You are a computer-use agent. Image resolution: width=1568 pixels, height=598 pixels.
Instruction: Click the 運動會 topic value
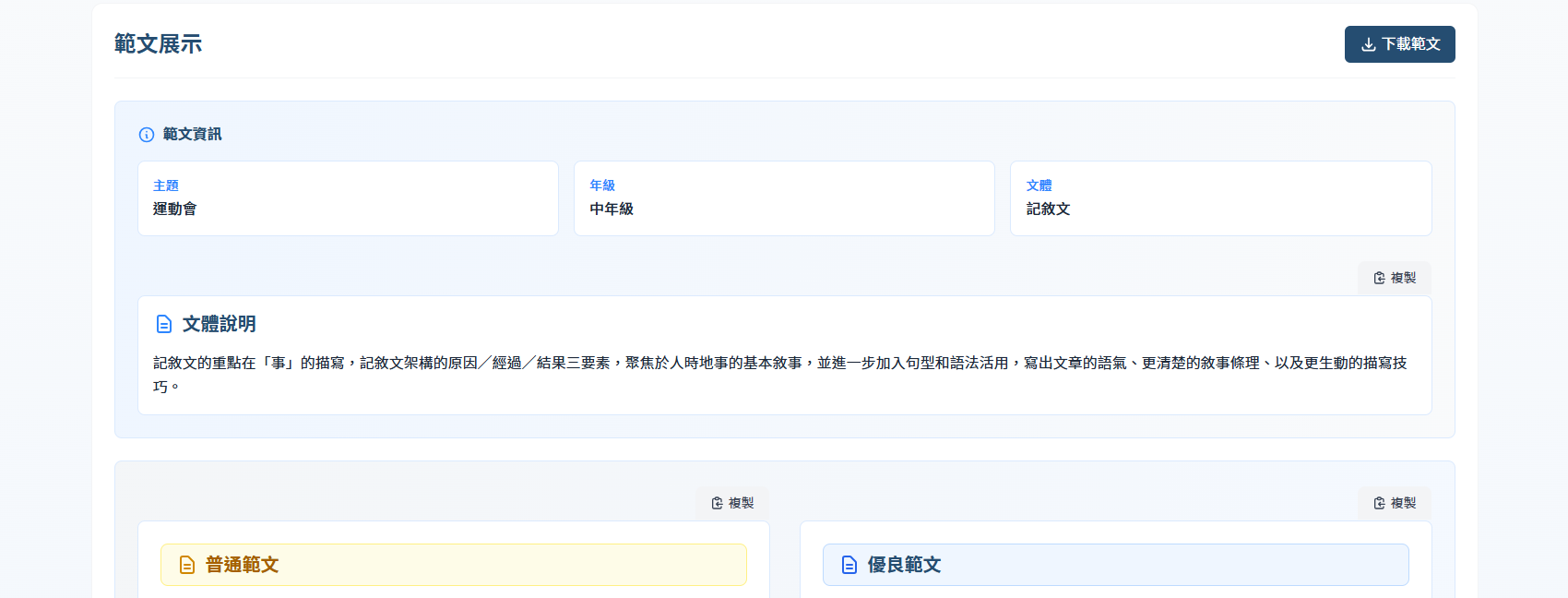point(174,209)
